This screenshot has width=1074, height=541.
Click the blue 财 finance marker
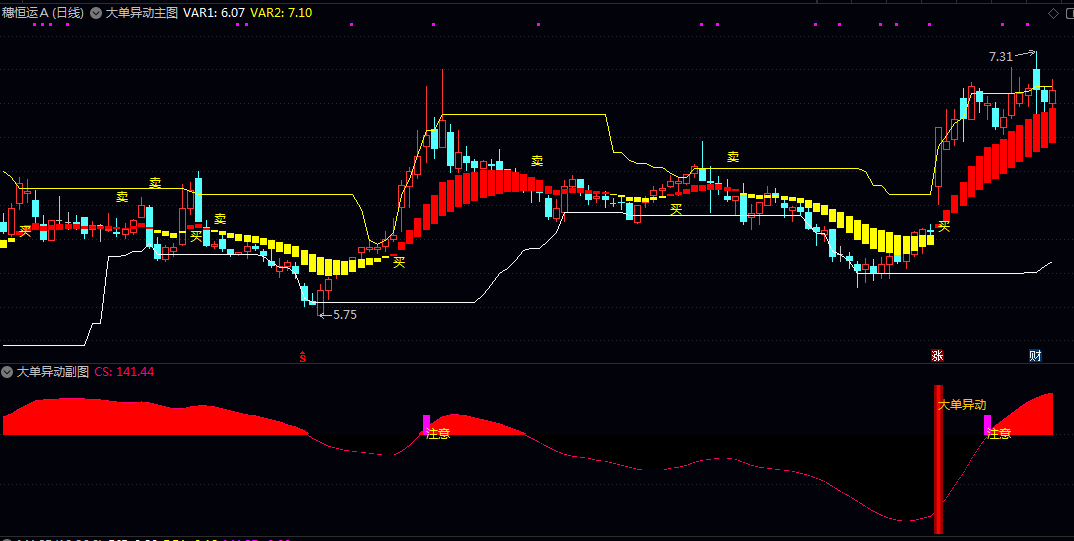click(x=1035, y=355)
